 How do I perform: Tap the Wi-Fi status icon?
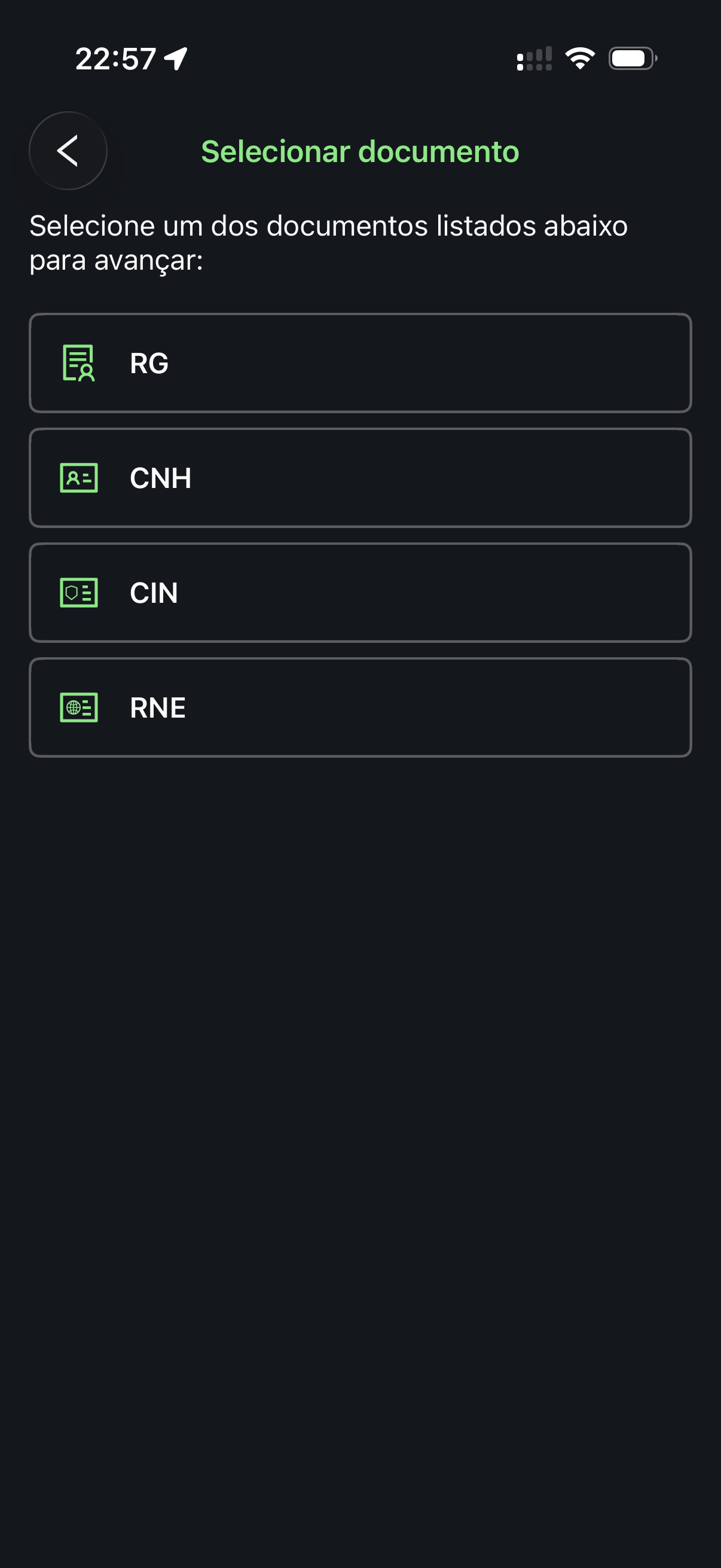[x=580, y=59]
